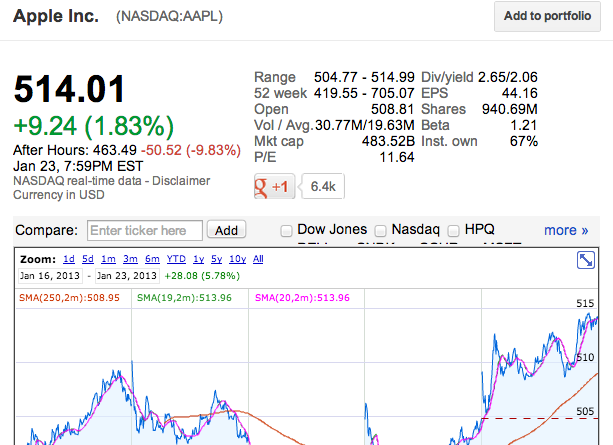Image resolution: width=613 pixels, height=445 pixels.
Task: Click the Jan 16, 2013 start date field
Action: [50, 275]
